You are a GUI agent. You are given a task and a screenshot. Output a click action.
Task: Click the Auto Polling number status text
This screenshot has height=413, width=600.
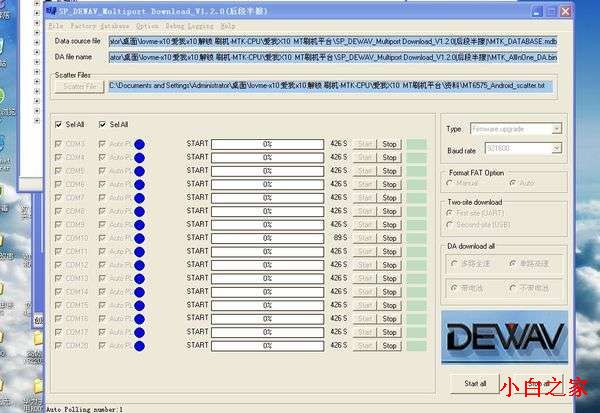(85, 409)
